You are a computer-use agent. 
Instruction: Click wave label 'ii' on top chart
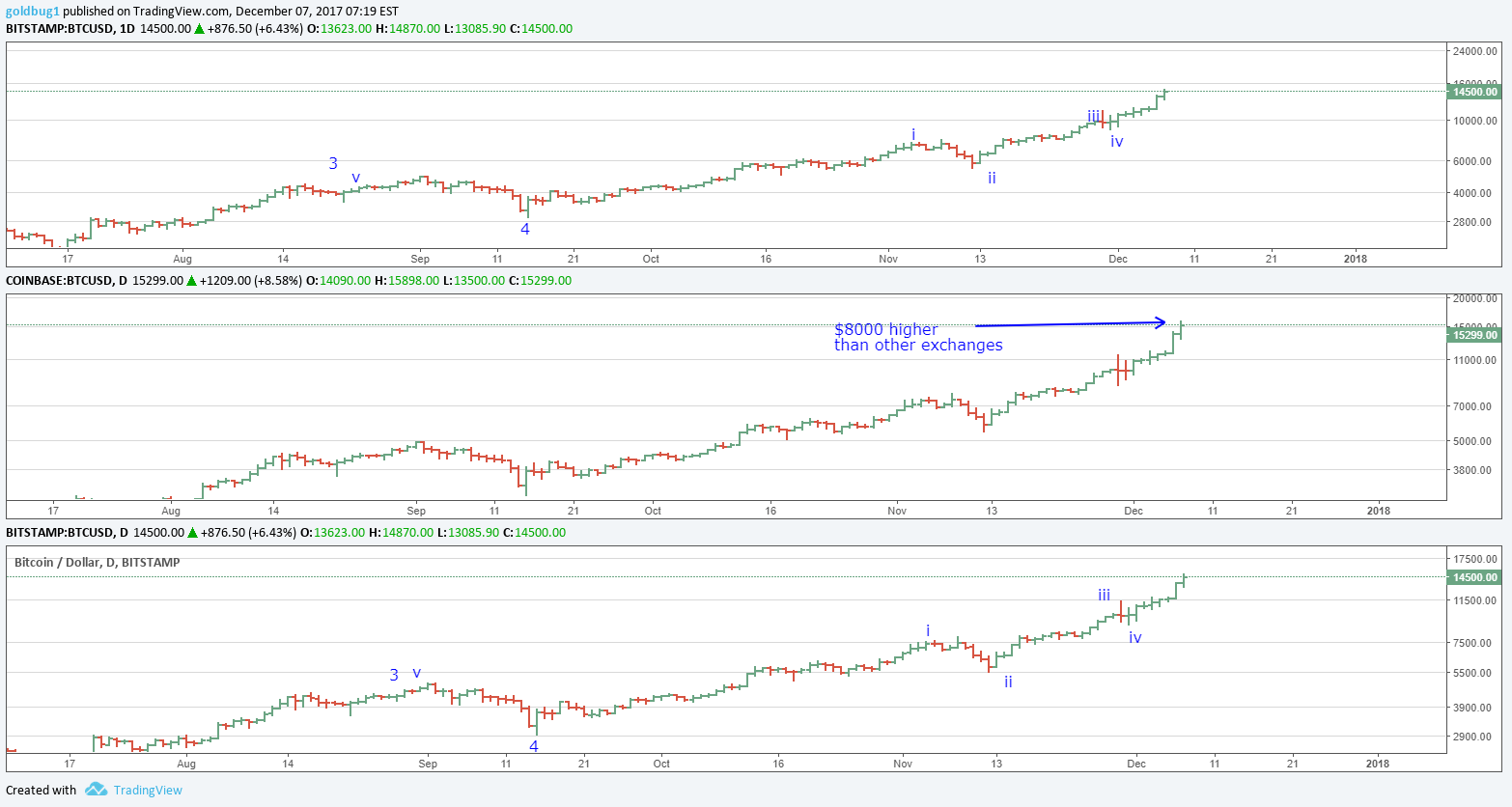992,178
